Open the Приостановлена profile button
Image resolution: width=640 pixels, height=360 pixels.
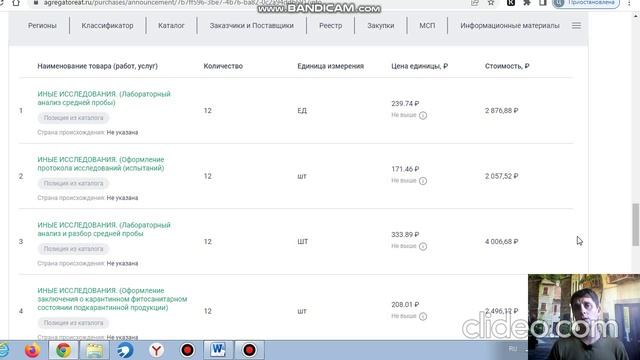(586, 3)
